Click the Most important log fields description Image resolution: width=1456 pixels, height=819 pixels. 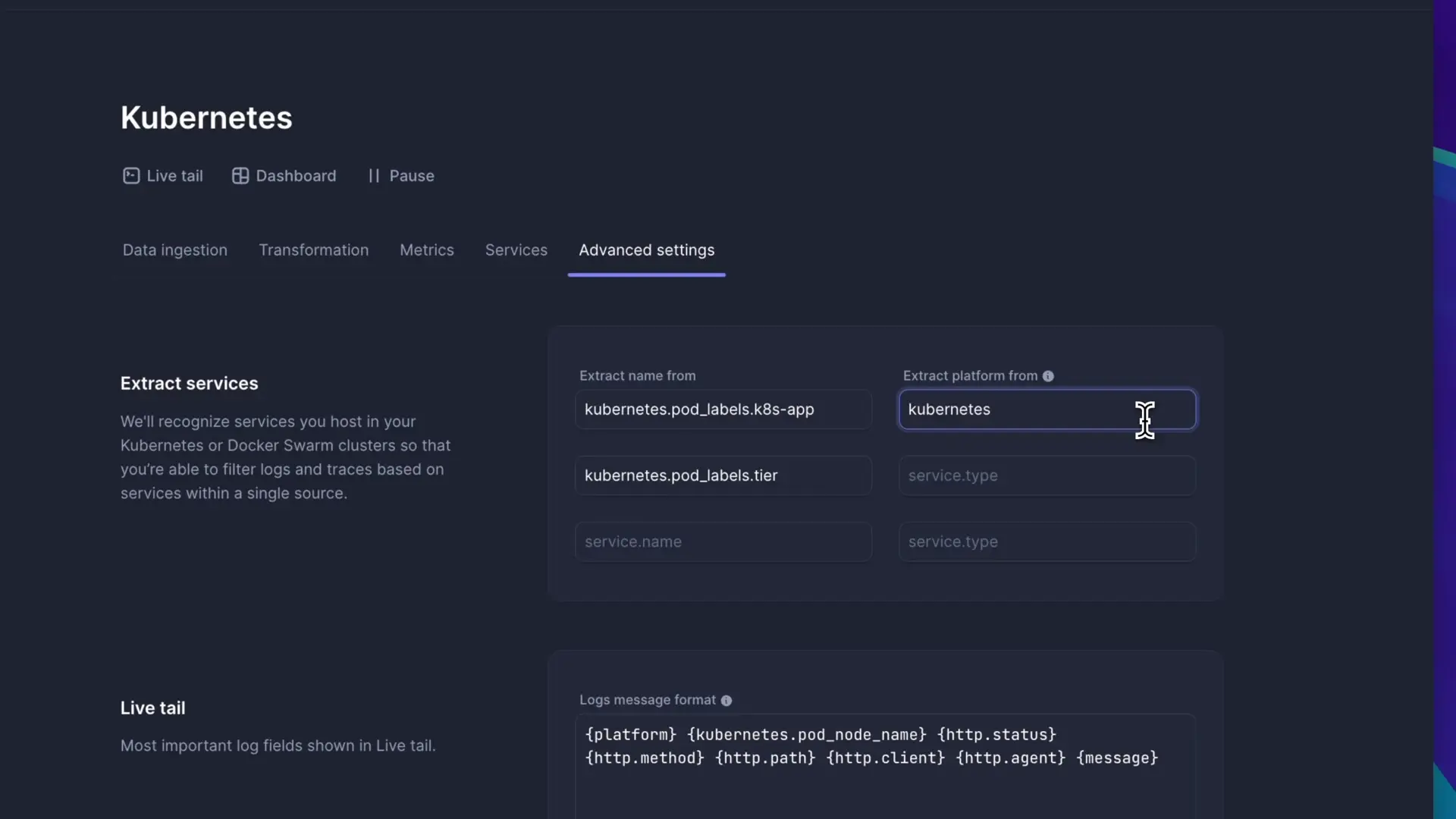278,746
